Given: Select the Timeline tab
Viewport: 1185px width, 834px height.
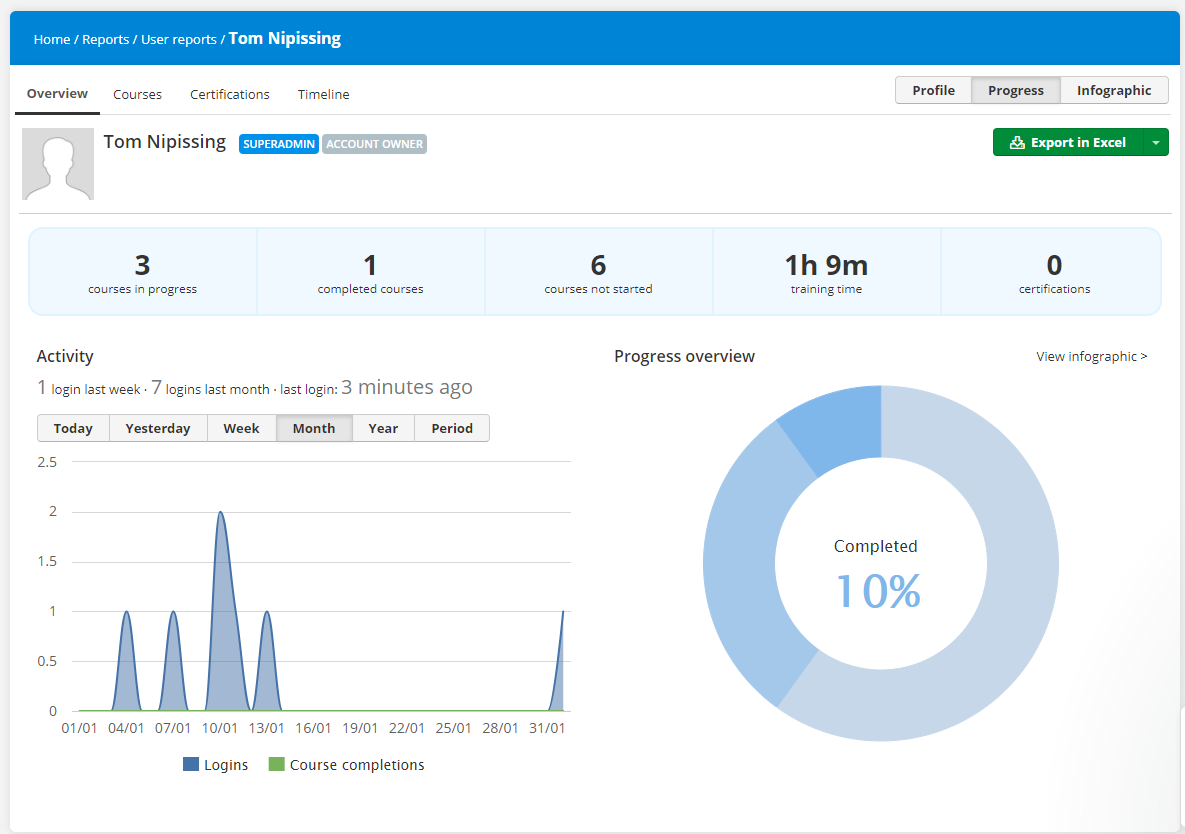Looking at the screenshot, I should [x=323, y=94].
